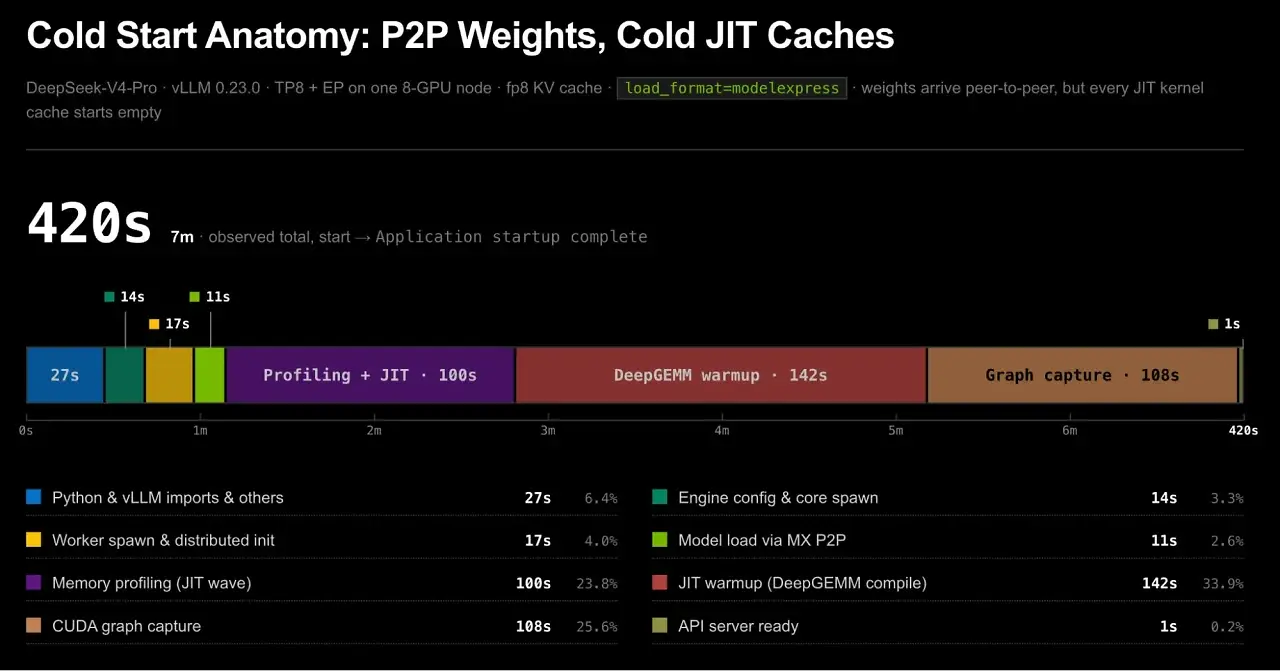1280x671 pixels.
Task: Click the load_format=modelexpress code badge
Action: point(732,88)
